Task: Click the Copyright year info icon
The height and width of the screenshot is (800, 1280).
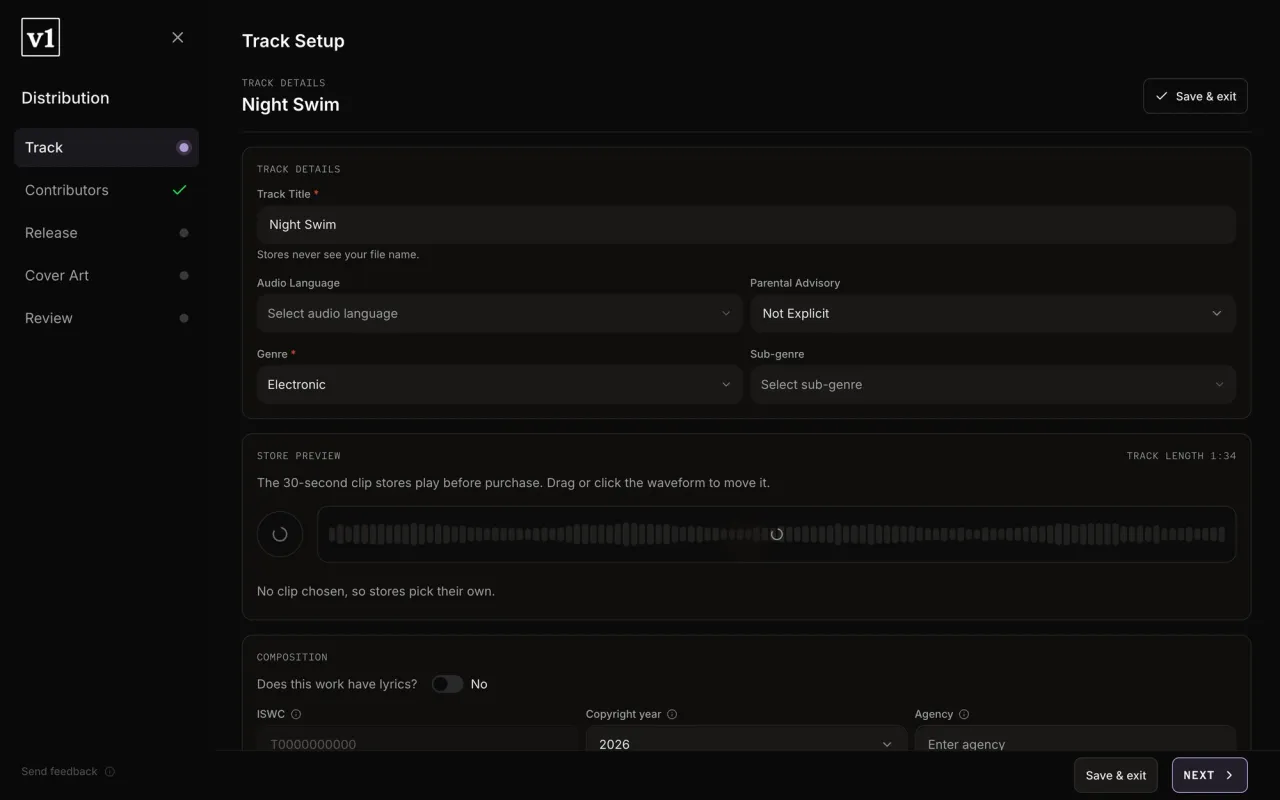Action: click(x=672, y=714)
